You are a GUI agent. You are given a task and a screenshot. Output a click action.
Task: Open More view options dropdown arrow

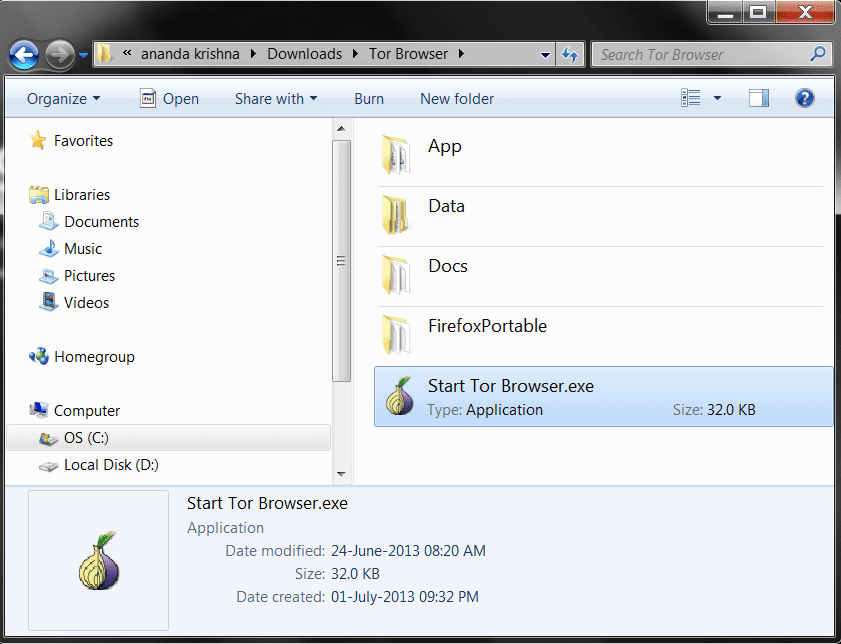717,98
